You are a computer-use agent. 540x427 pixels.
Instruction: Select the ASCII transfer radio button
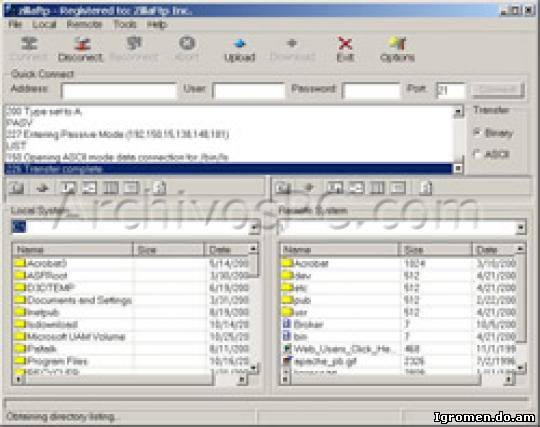tap(477, 154)
